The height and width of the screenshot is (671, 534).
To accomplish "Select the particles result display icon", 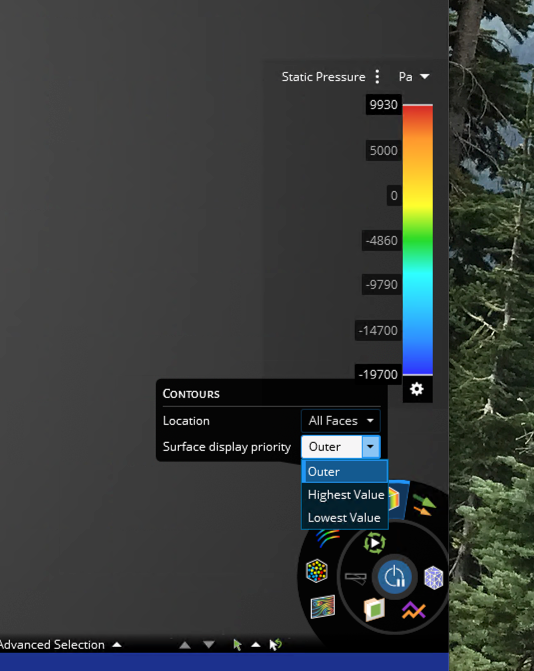I will click(317, 571).
